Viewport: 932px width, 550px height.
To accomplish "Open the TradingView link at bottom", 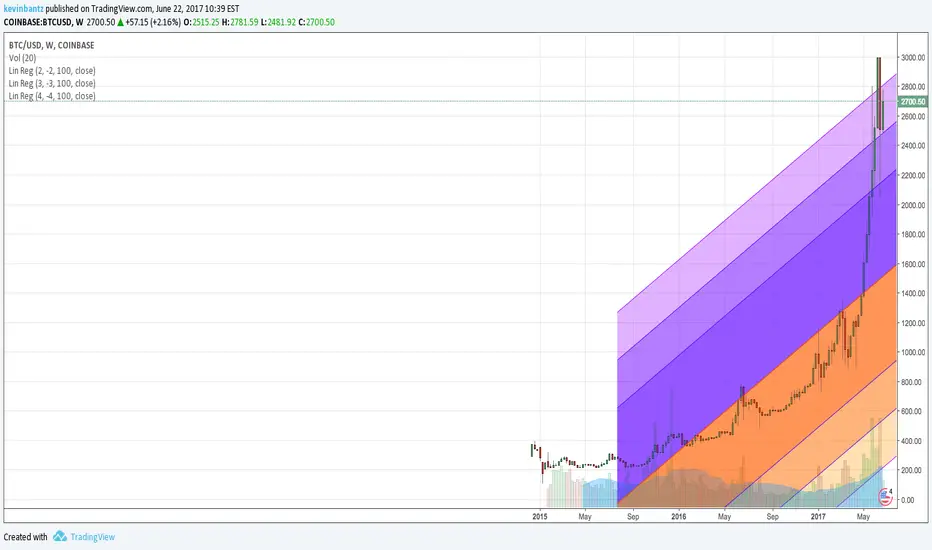I will pos(92,537).
